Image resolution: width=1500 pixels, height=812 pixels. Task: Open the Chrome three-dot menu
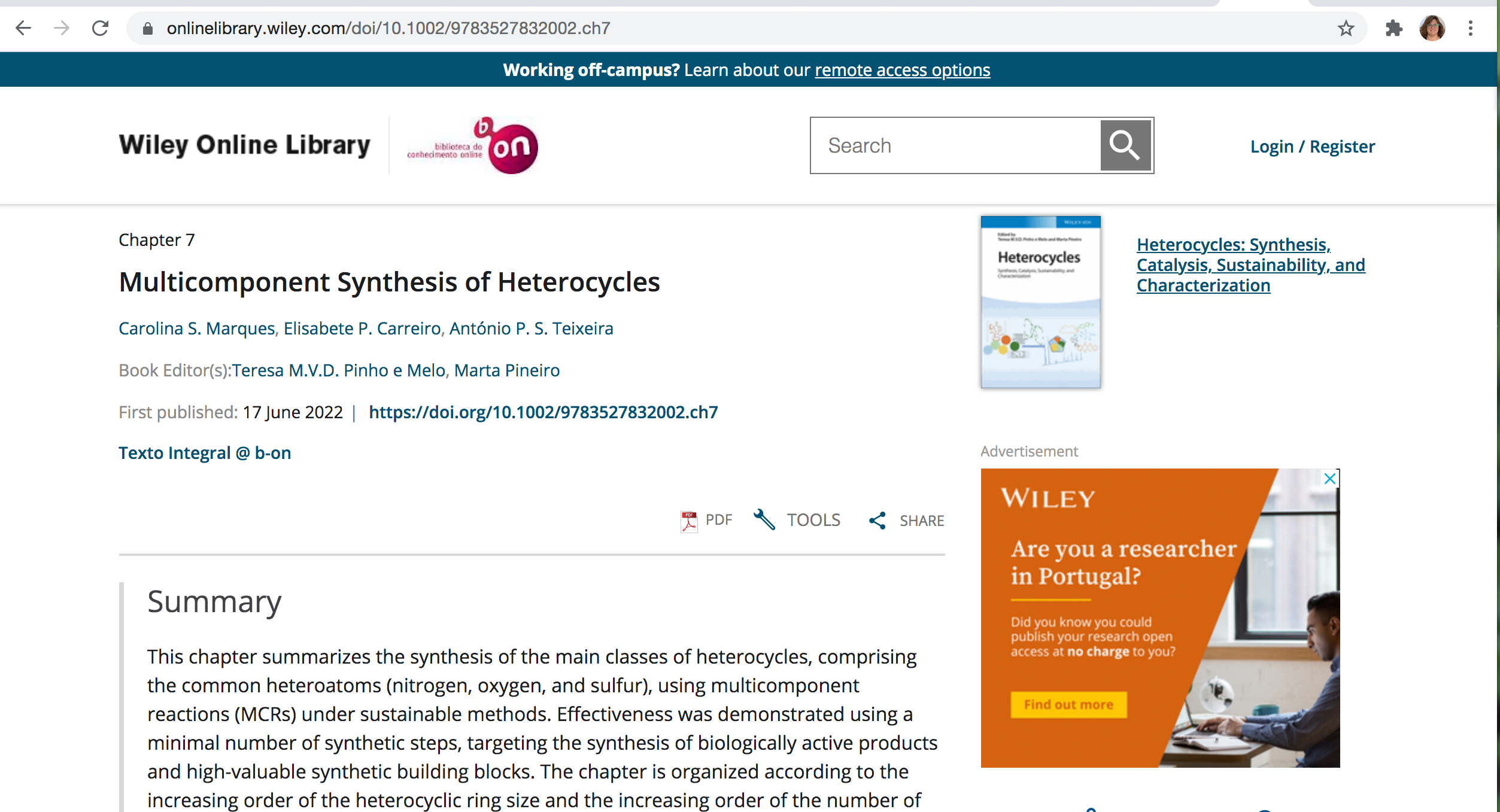click(1470, 28)
